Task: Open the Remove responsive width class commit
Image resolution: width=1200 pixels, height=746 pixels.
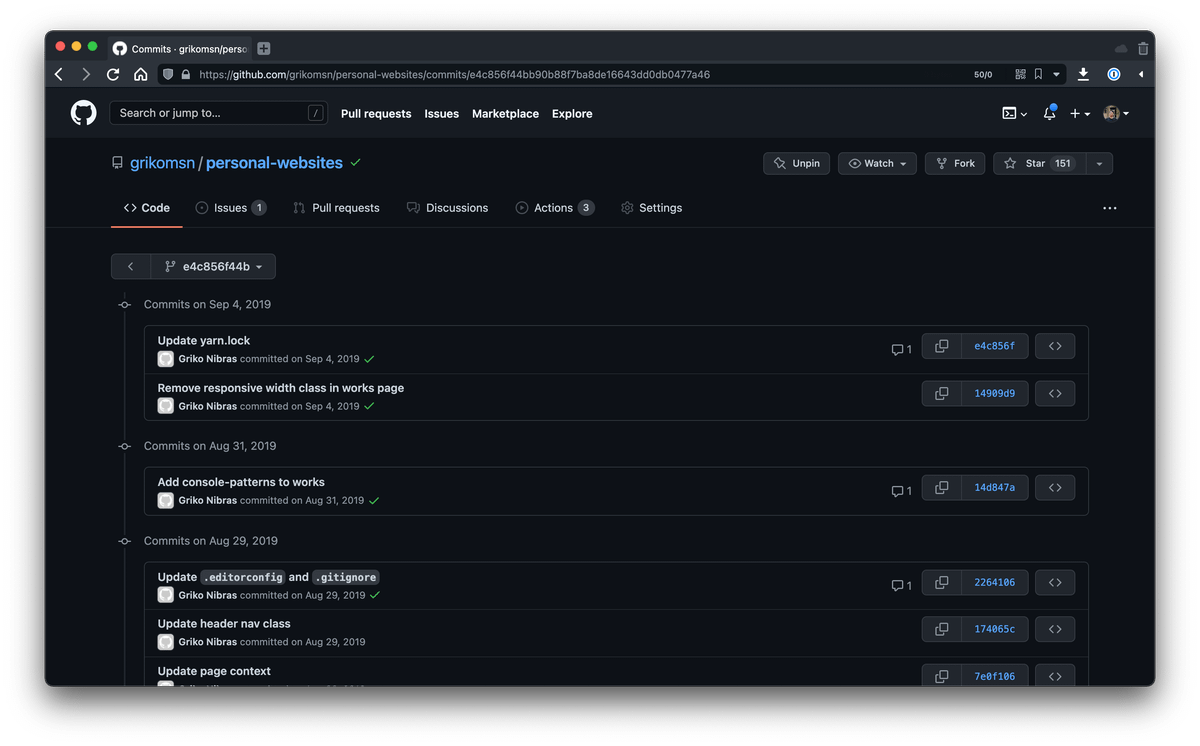Action: tap(281, 387)
